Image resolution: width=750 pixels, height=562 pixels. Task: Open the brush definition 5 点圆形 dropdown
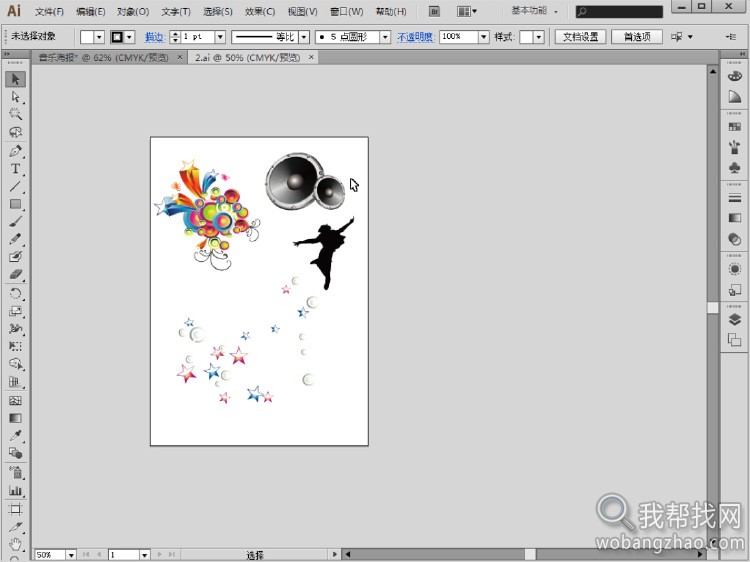(385, 37)
